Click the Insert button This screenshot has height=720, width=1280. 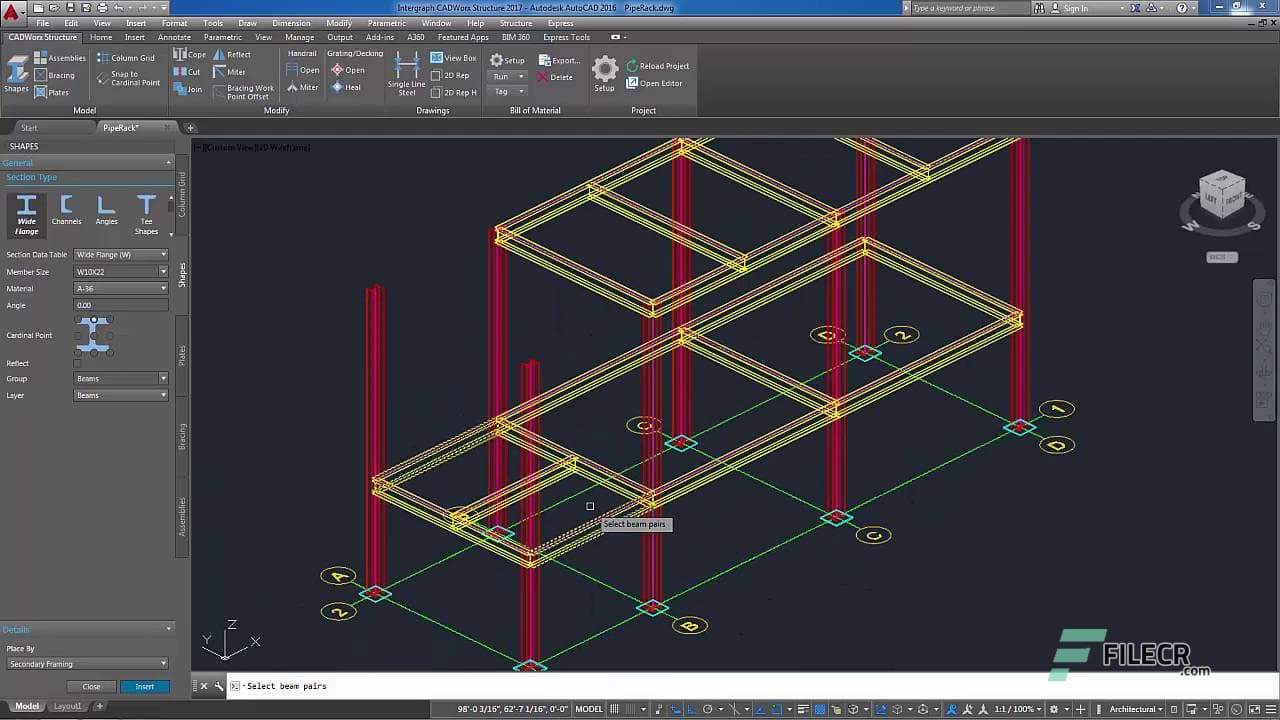coord(145,687)
